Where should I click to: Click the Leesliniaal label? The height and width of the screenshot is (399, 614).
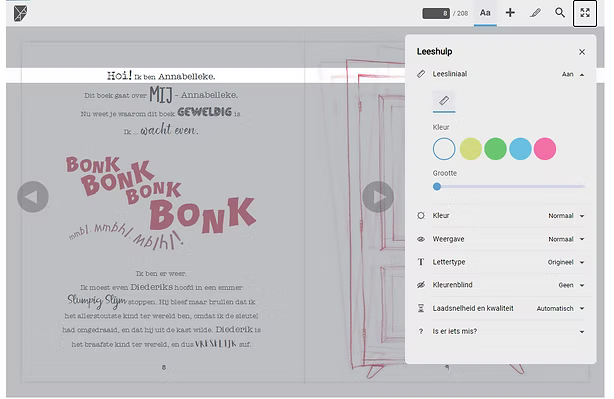(x=450, y=74)
